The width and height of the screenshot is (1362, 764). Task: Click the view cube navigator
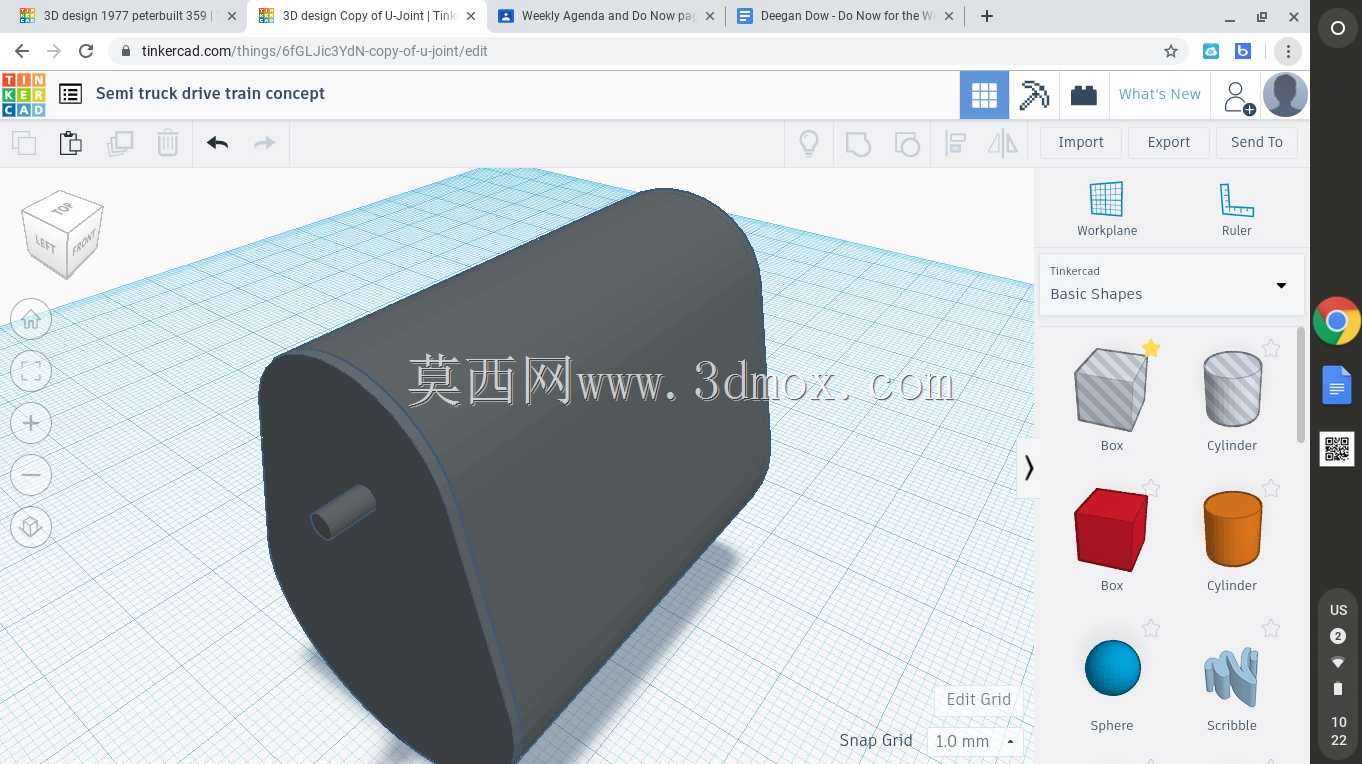pyautogui.click(x=63, y=234)
